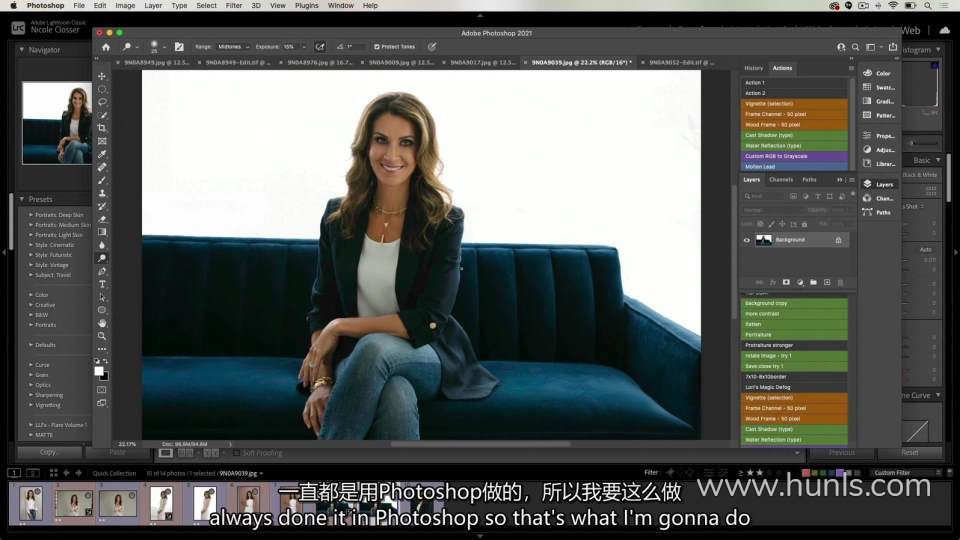Image resolution: width=960 pixels, height=540 pixels.
Task: Select the Dodge tool in toolbar
Action: (x=102, y=258)
